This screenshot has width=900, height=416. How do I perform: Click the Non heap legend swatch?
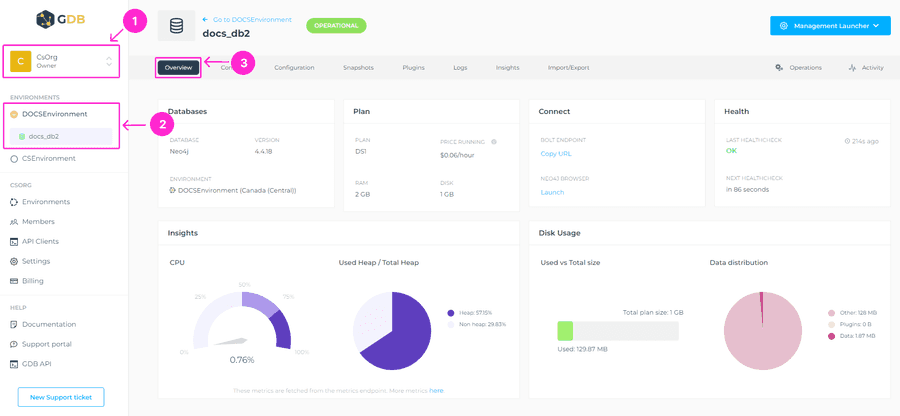pyautogui.click(x=451, y=324)
